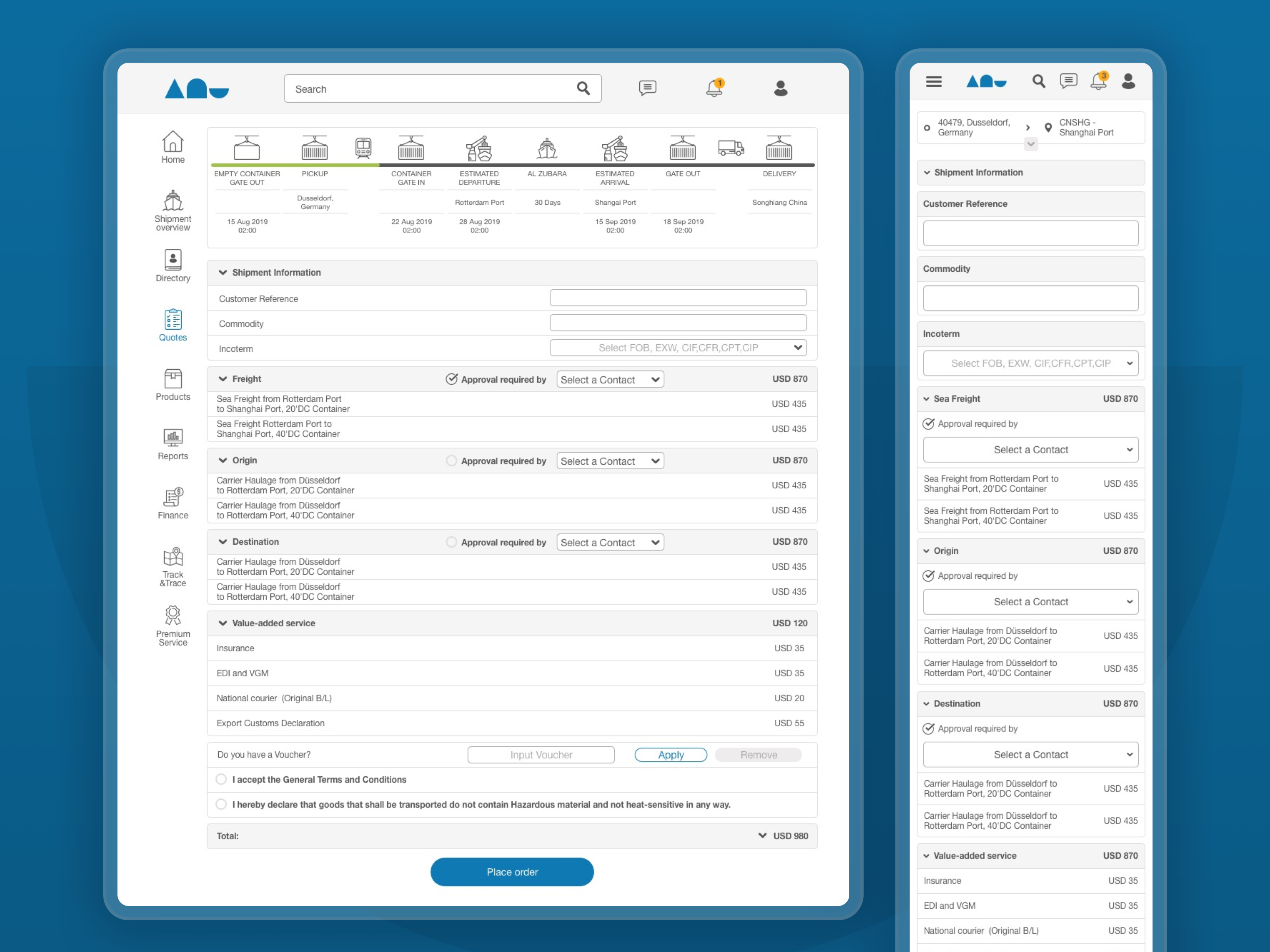Image resolution: width=1270 pixels, height=952 pixels.
Task: Go to Shipment overview in sidebar
Action: click(173, 201)
